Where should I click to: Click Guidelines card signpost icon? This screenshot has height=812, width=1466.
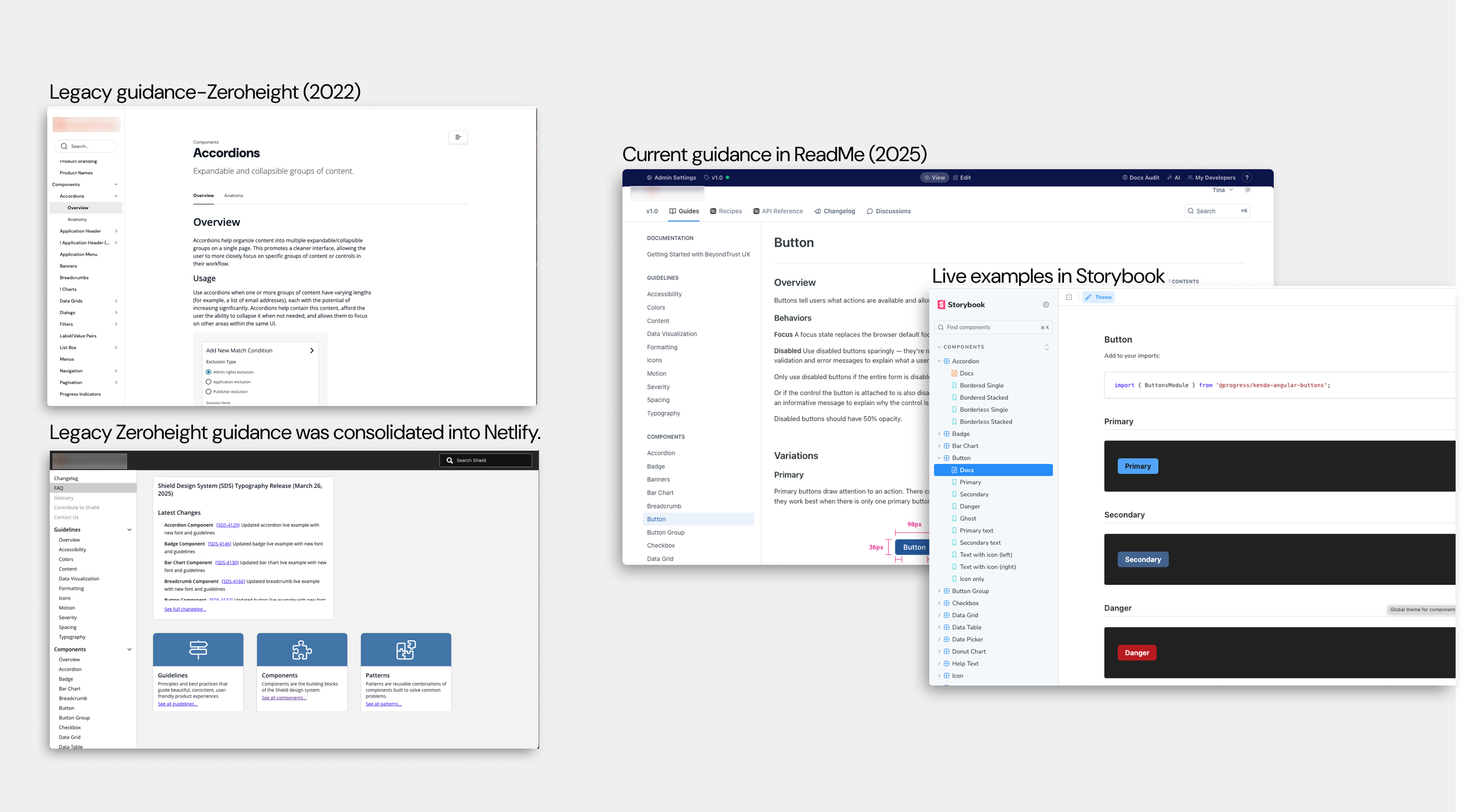coord(198,649)
